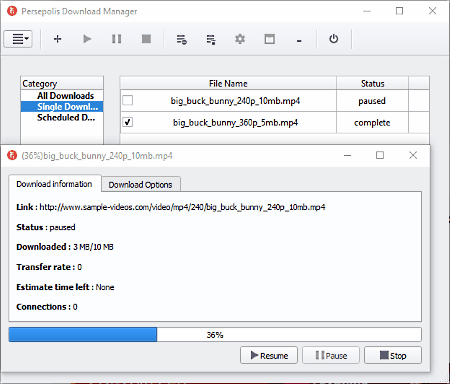
Task: Open preferences gear icon
Action: (x=240, y=39)
